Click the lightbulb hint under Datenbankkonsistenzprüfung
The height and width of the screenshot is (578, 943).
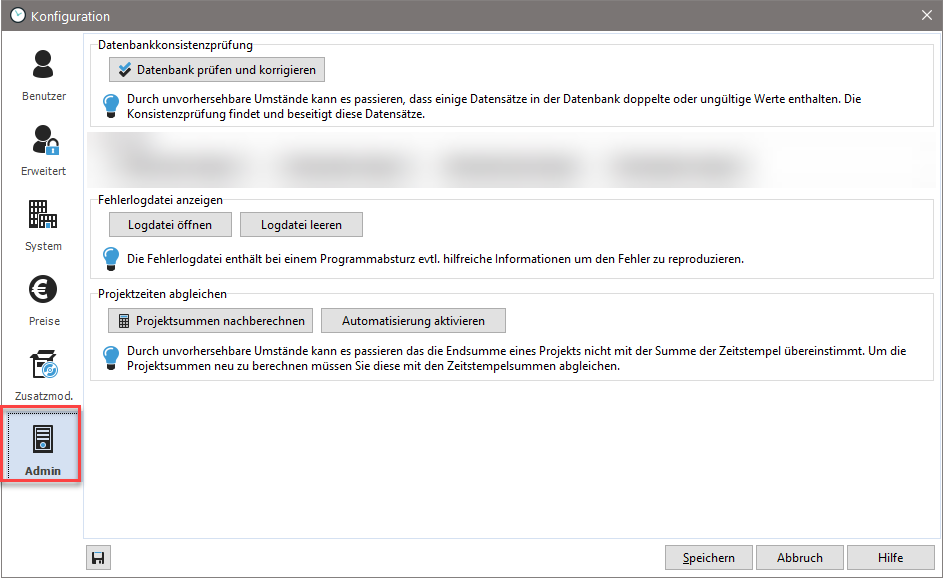click(111, 104)
